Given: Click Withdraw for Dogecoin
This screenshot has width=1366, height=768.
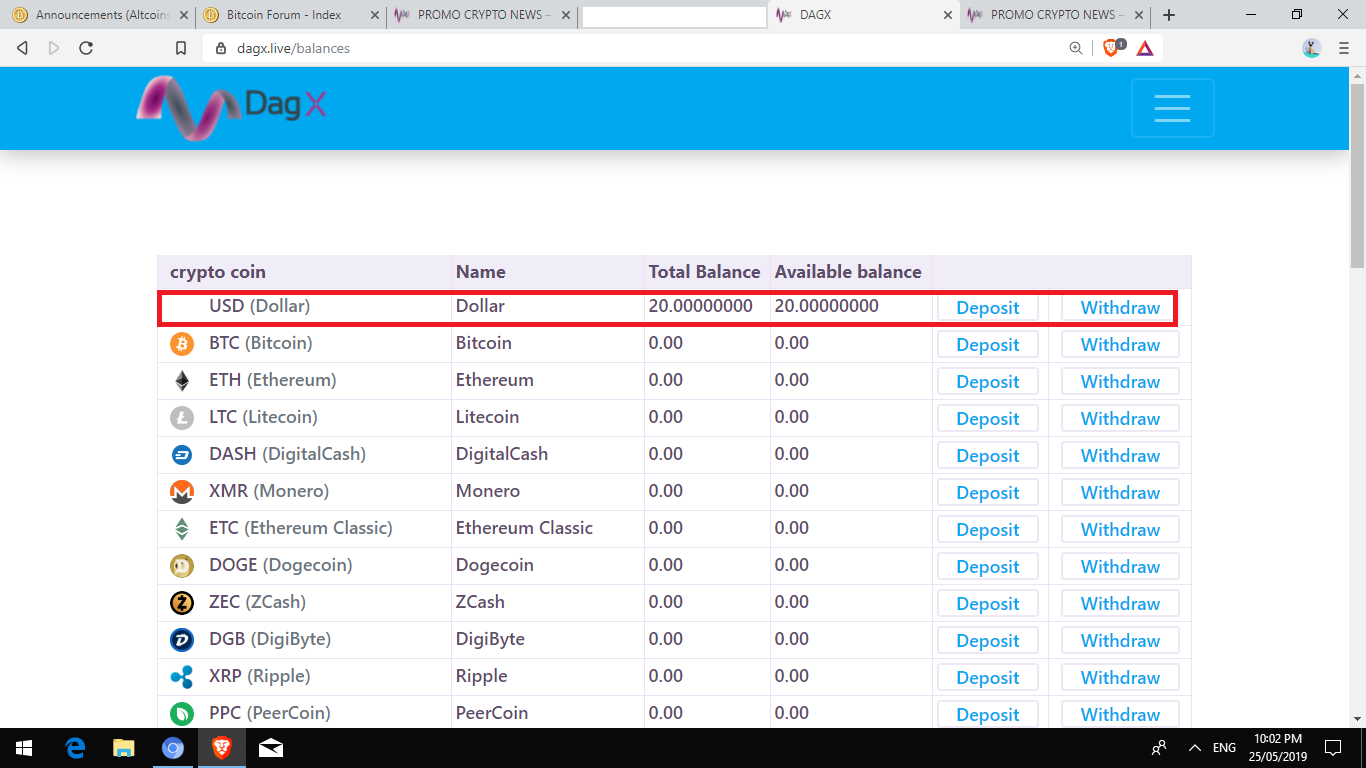Looking at the screenshot, I should 1120,567.
